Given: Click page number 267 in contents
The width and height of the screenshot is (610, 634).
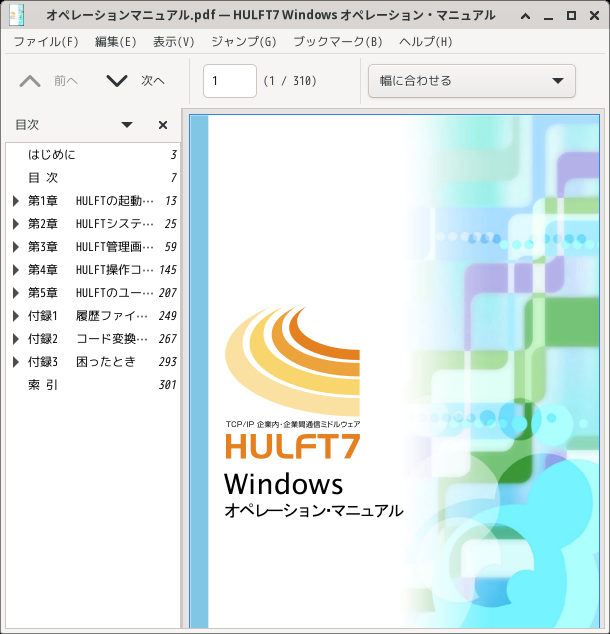Looking at the screenshot, I should pos(168,339).
